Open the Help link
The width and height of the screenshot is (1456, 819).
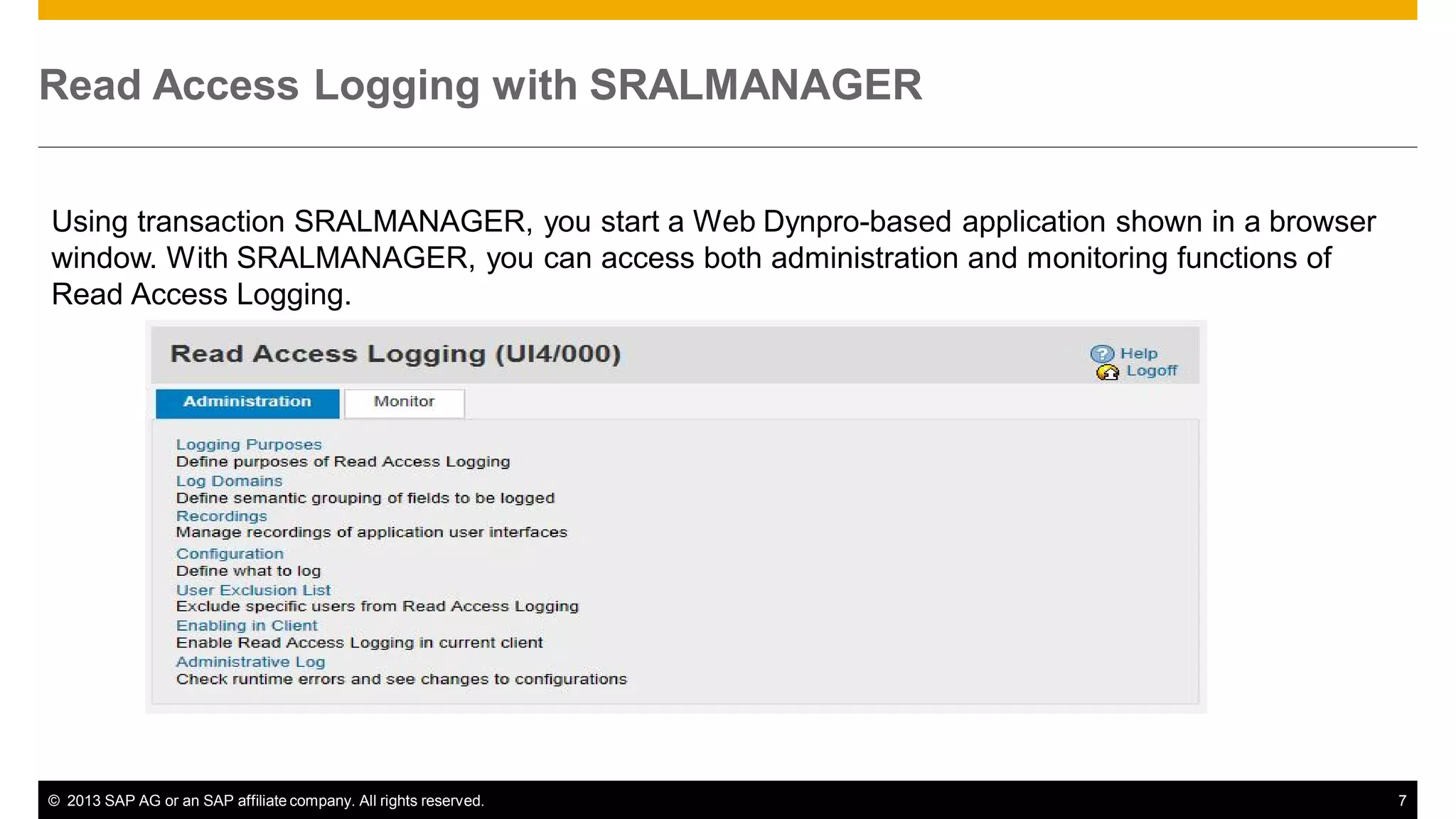tap(1139, 353)
